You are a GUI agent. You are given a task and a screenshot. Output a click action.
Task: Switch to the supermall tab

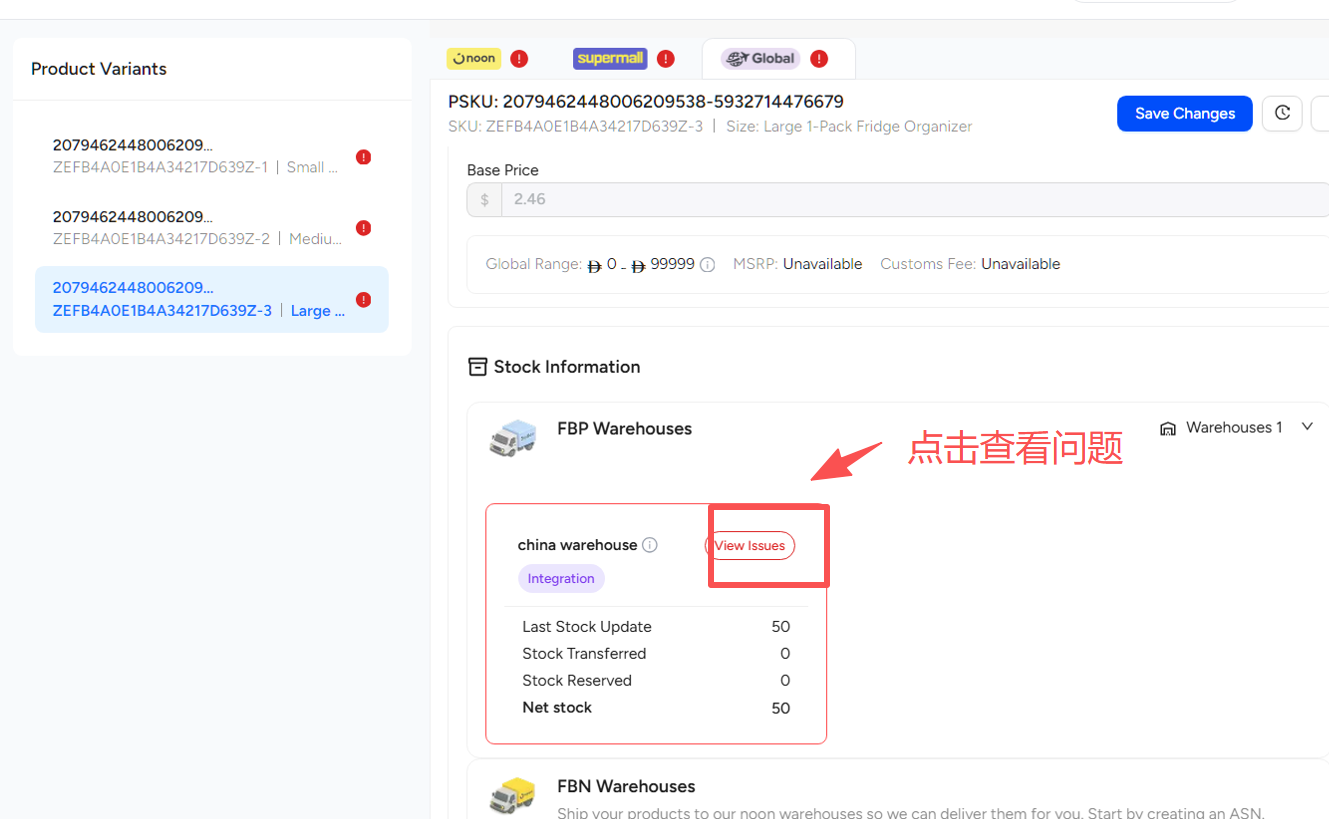(x=610, y=58)
